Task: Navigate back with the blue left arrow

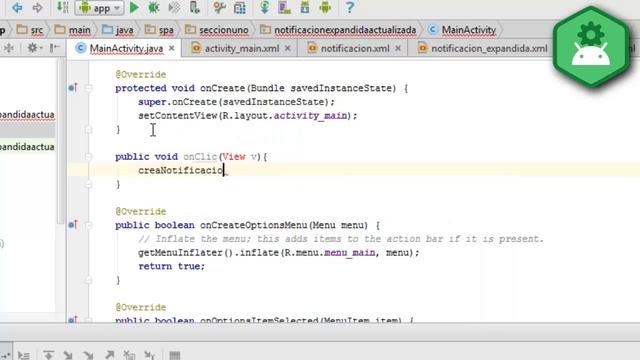Action: (x=17, y=7)
